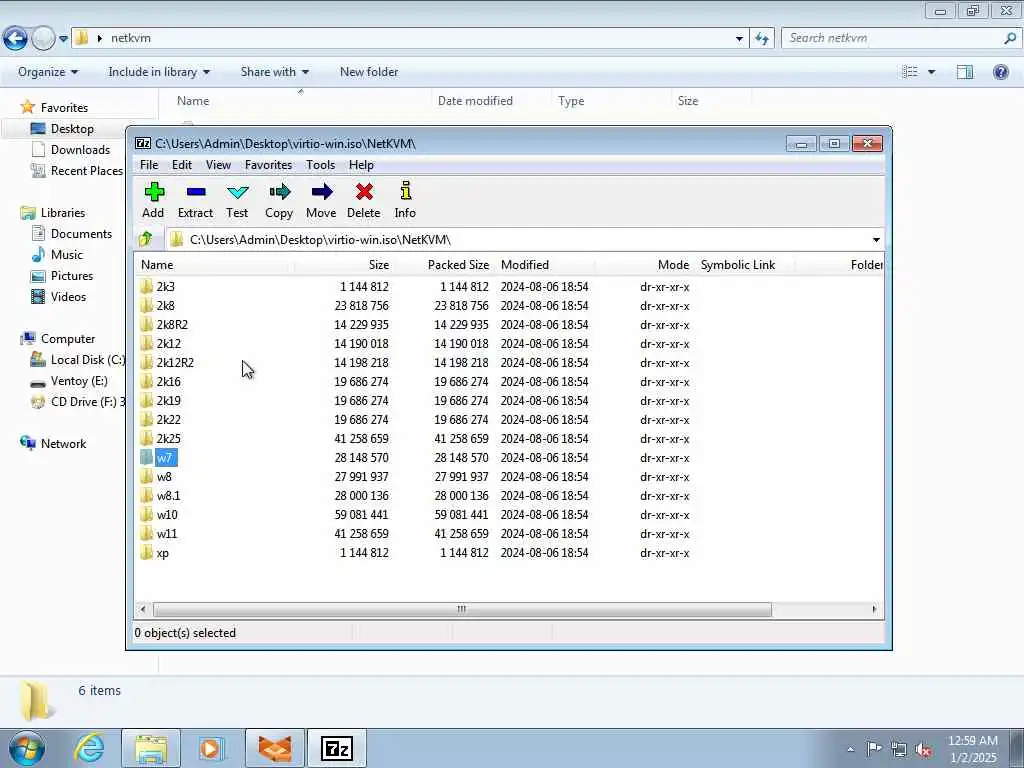Toggle the Explorer preview pane
1024x768 pixels.
965,72
